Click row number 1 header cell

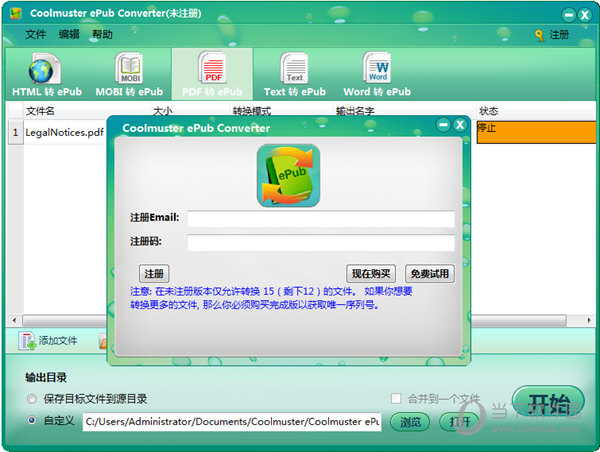tap(15, 132)
